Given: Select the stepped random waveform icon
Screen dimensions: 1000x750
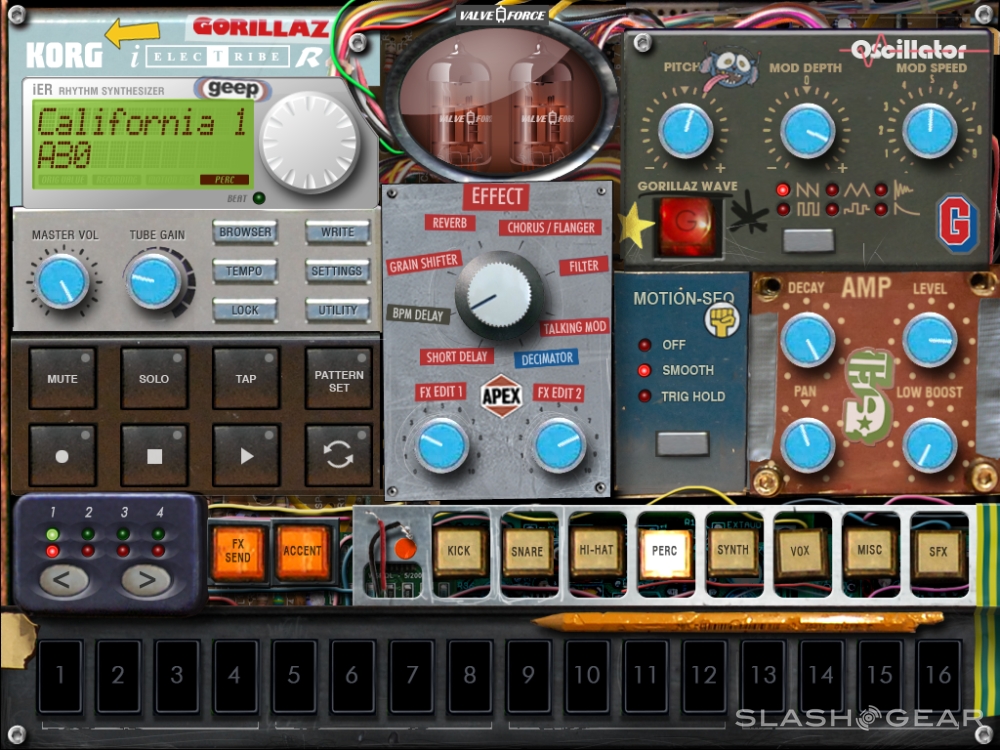Looking at the screenshot, I should 857,209.
